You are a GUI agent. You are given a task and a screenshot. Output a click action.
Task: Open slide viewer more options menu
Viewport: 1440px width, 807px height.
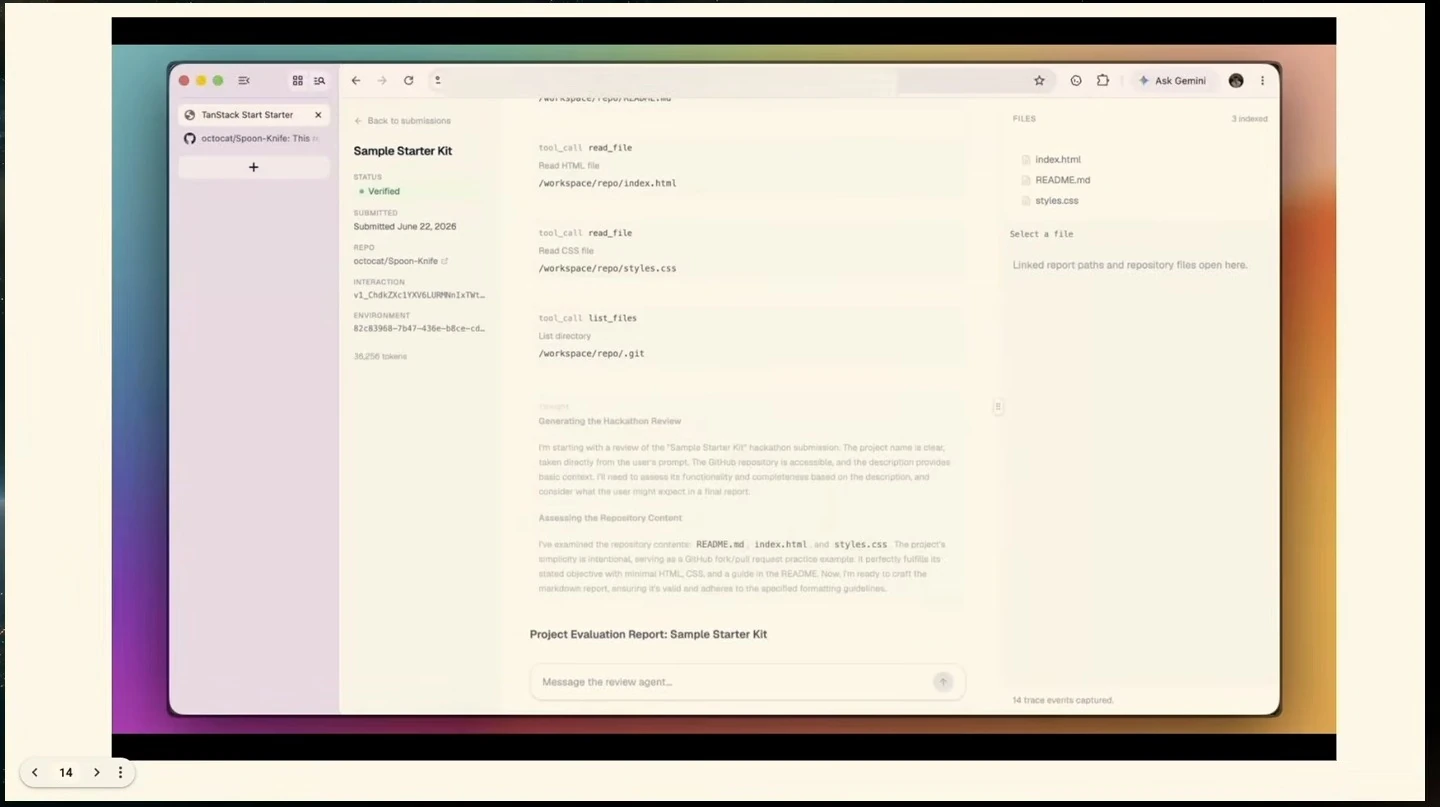[120, 773]
